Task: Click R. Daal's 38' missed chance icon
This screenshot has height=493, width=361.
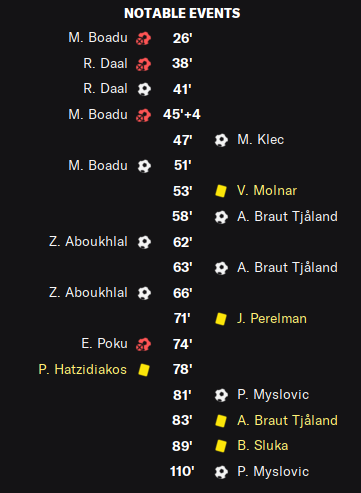Action: coord(143,64)
